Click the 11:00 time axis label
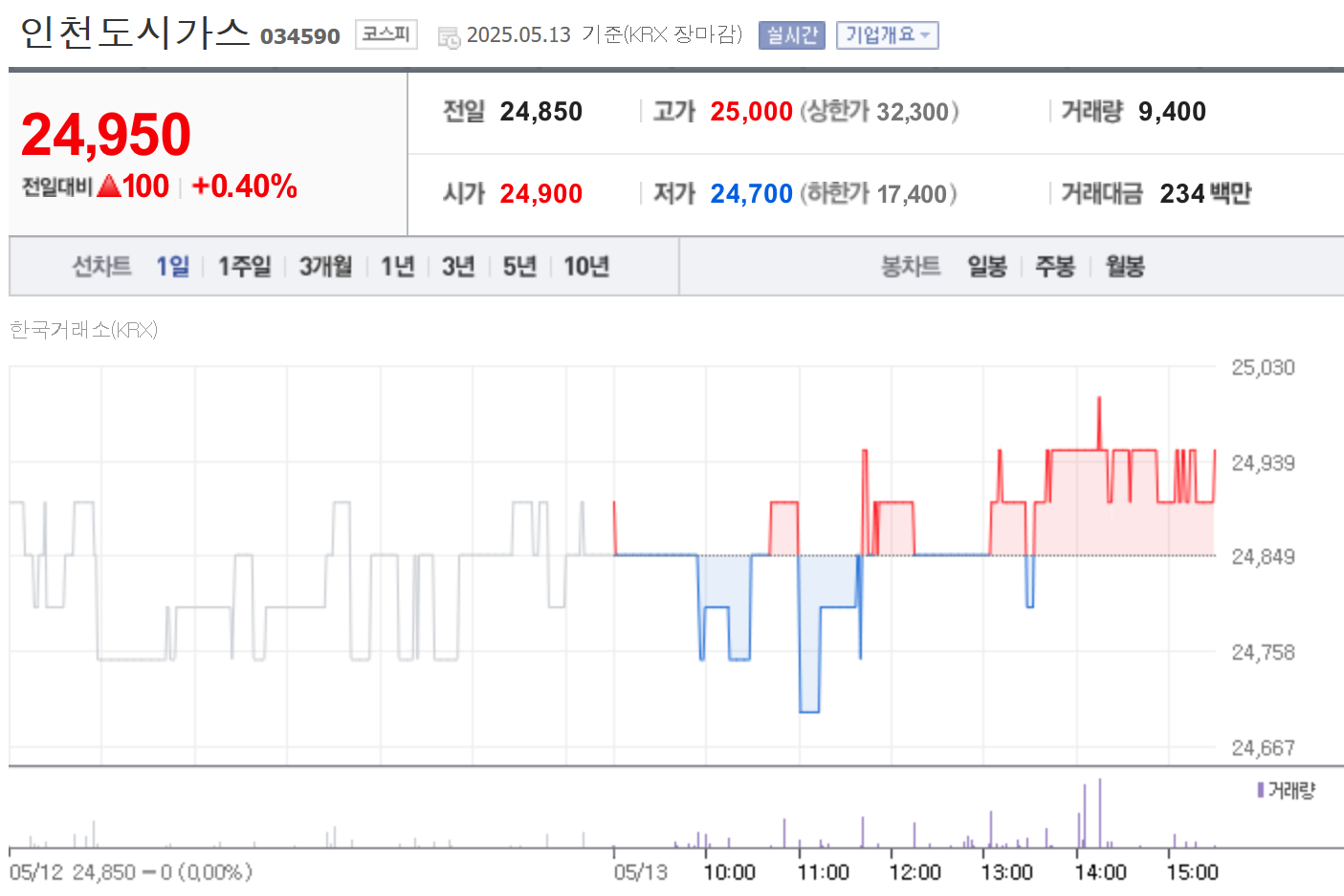This screenshot has width=1344, height=896. [824, 872]
